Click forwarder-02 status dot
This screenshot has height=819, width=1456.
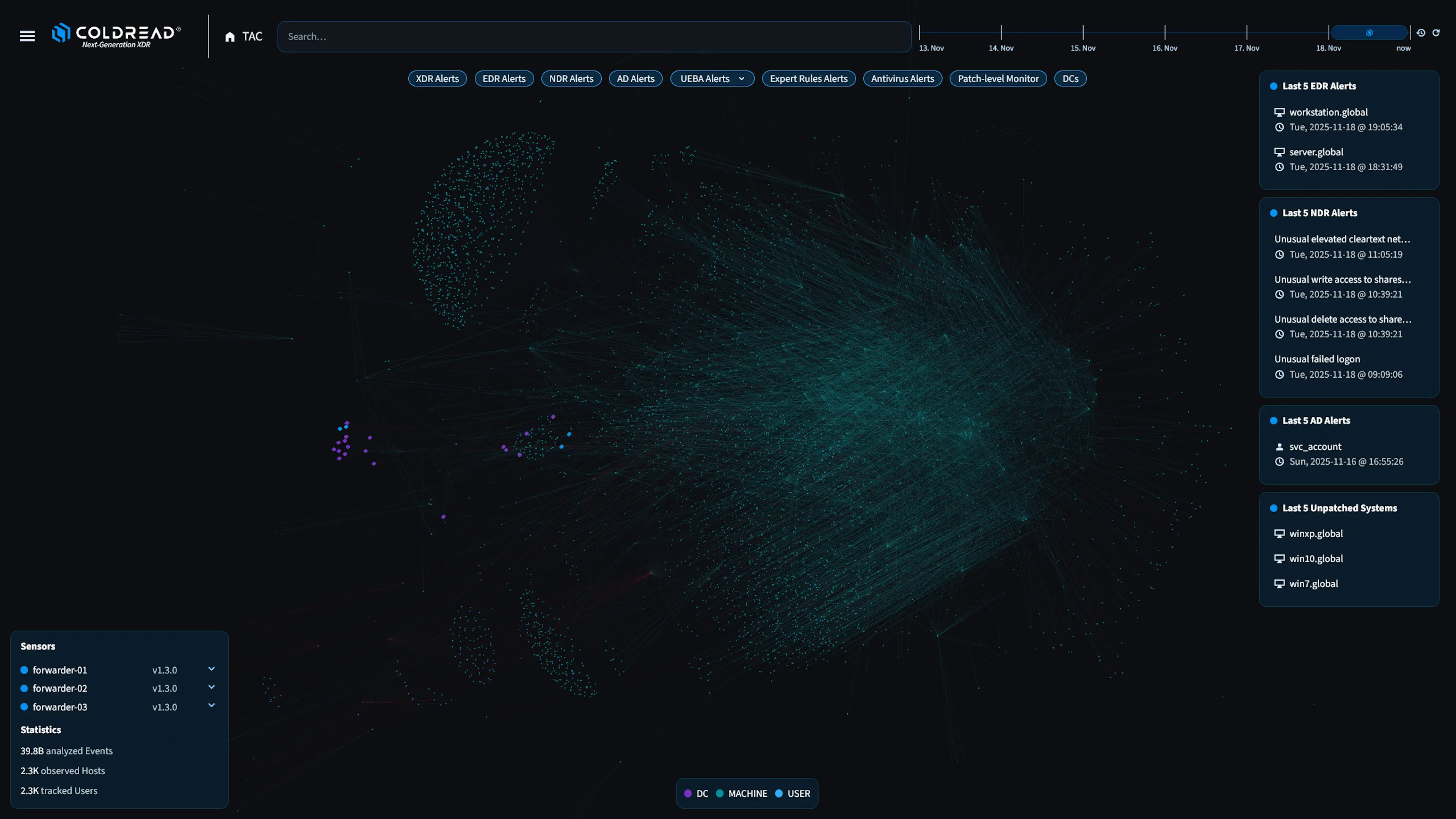[24, 688]
